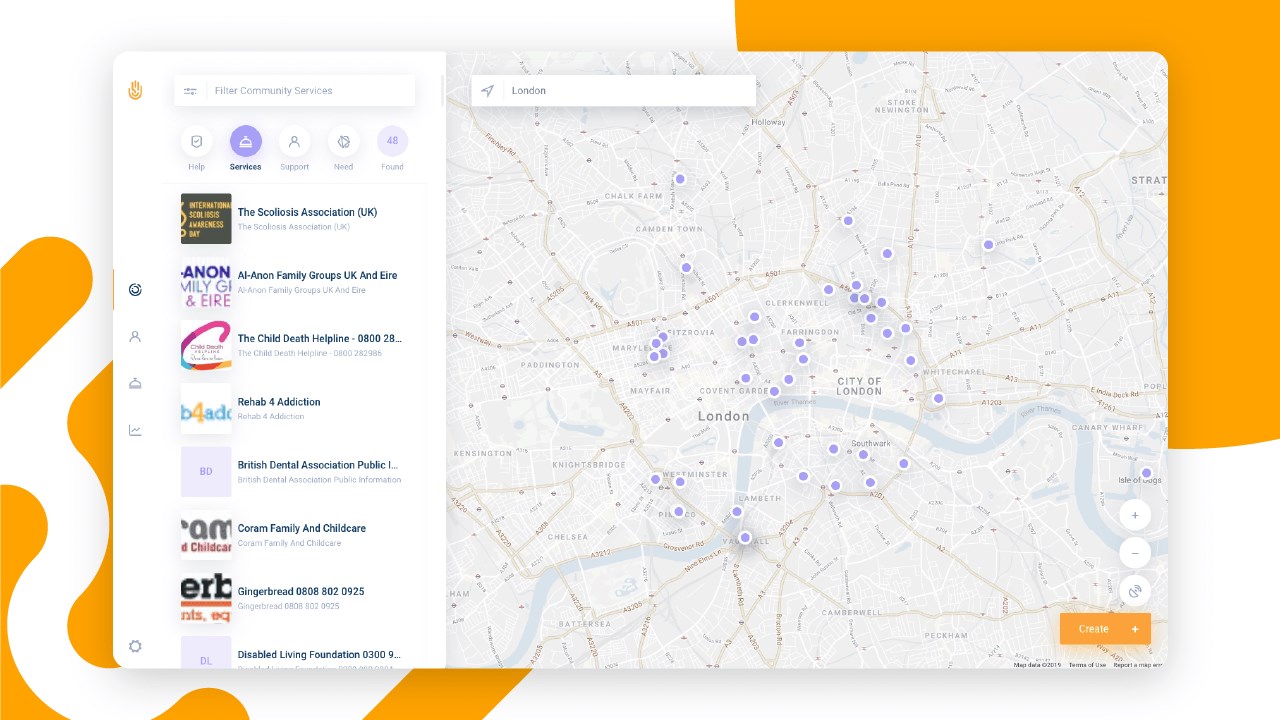Click the Al-Anon logo thumbnail
Screen dimensions: 1280x720
point(206,282)
